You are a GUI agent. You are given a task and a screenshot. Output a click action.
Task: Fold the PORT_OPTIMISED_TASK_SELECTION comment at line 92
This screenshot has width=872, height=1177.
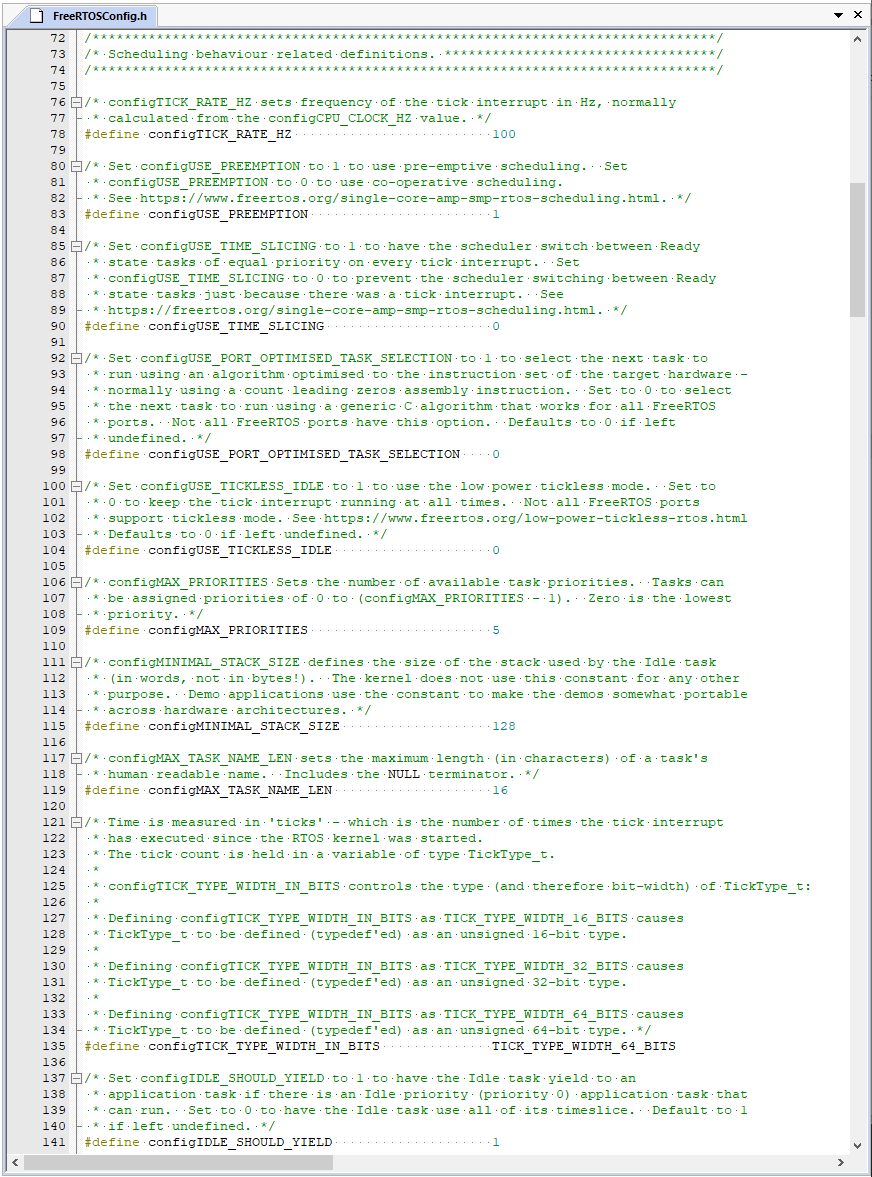tap(77, 359)
